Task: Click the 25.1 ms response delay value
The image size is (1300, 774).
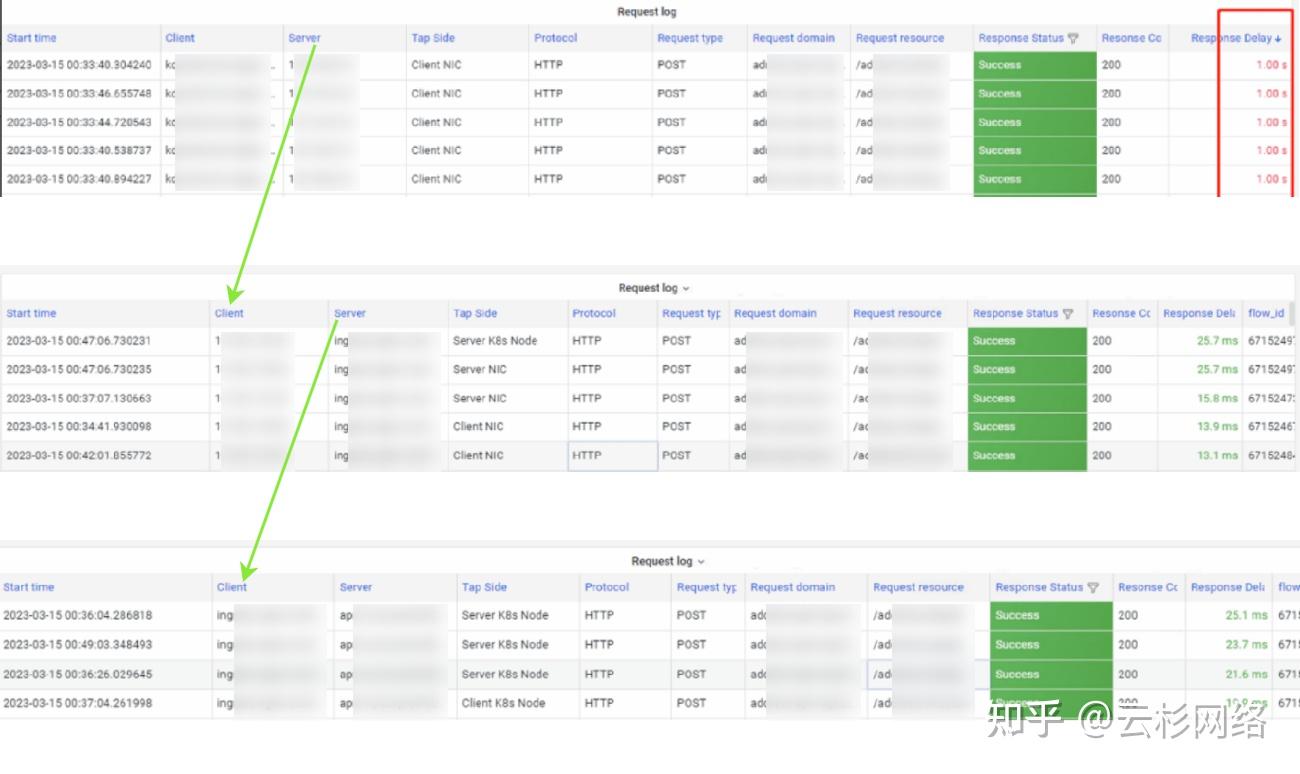Action: (1246, 615)
